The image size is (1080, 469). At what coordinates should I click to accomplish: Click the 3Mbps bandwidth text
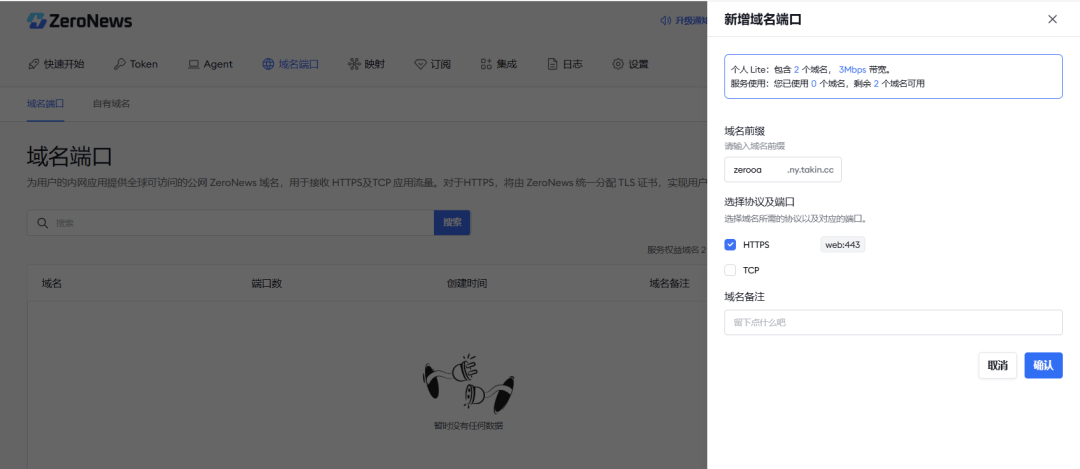coord(852,70)
